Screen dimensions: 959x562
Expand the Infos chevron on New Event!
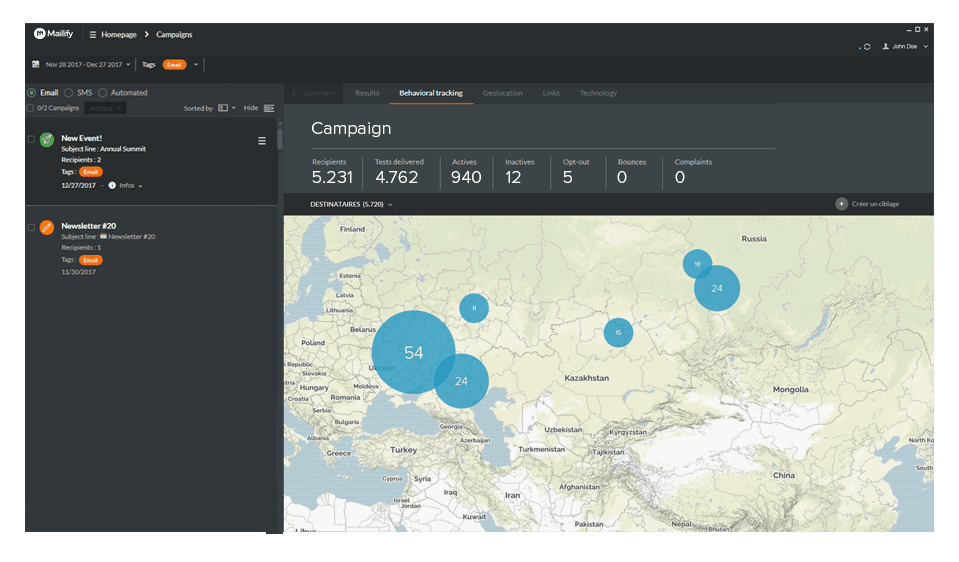(x=141, y=186)
